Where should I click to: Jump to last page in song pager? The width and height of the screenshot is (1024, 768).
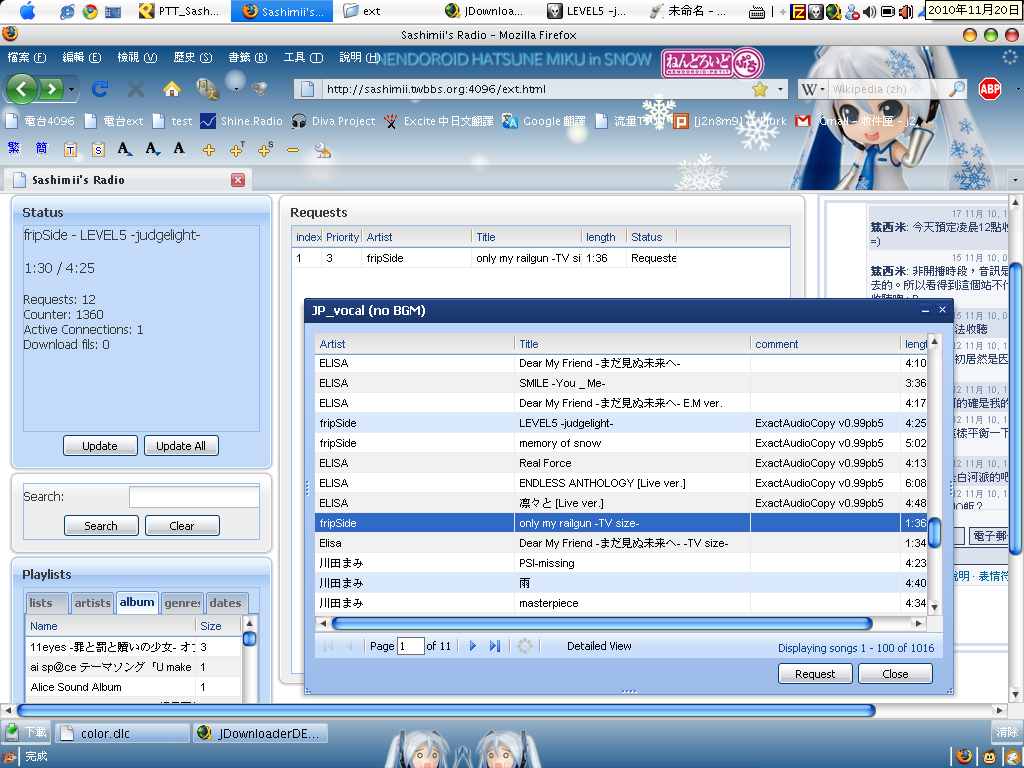(494, 647)
